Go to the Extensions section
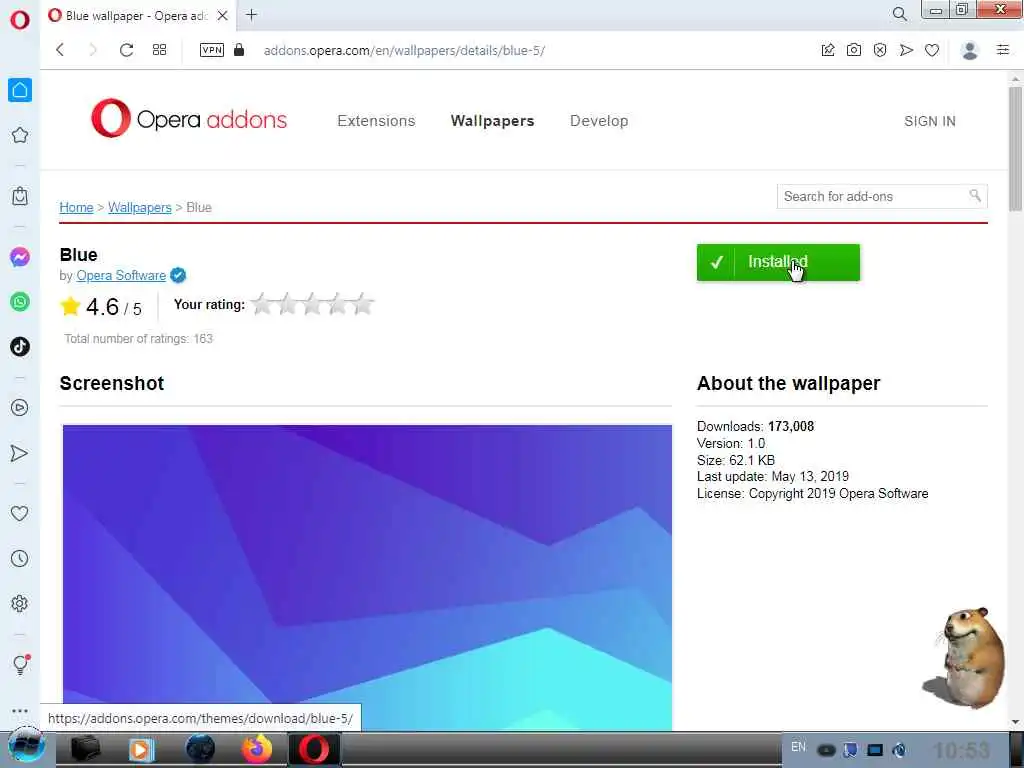Image resolution: width=1024 pixels, height=768 pixels. pyautogui.click(x=376, y=121)
